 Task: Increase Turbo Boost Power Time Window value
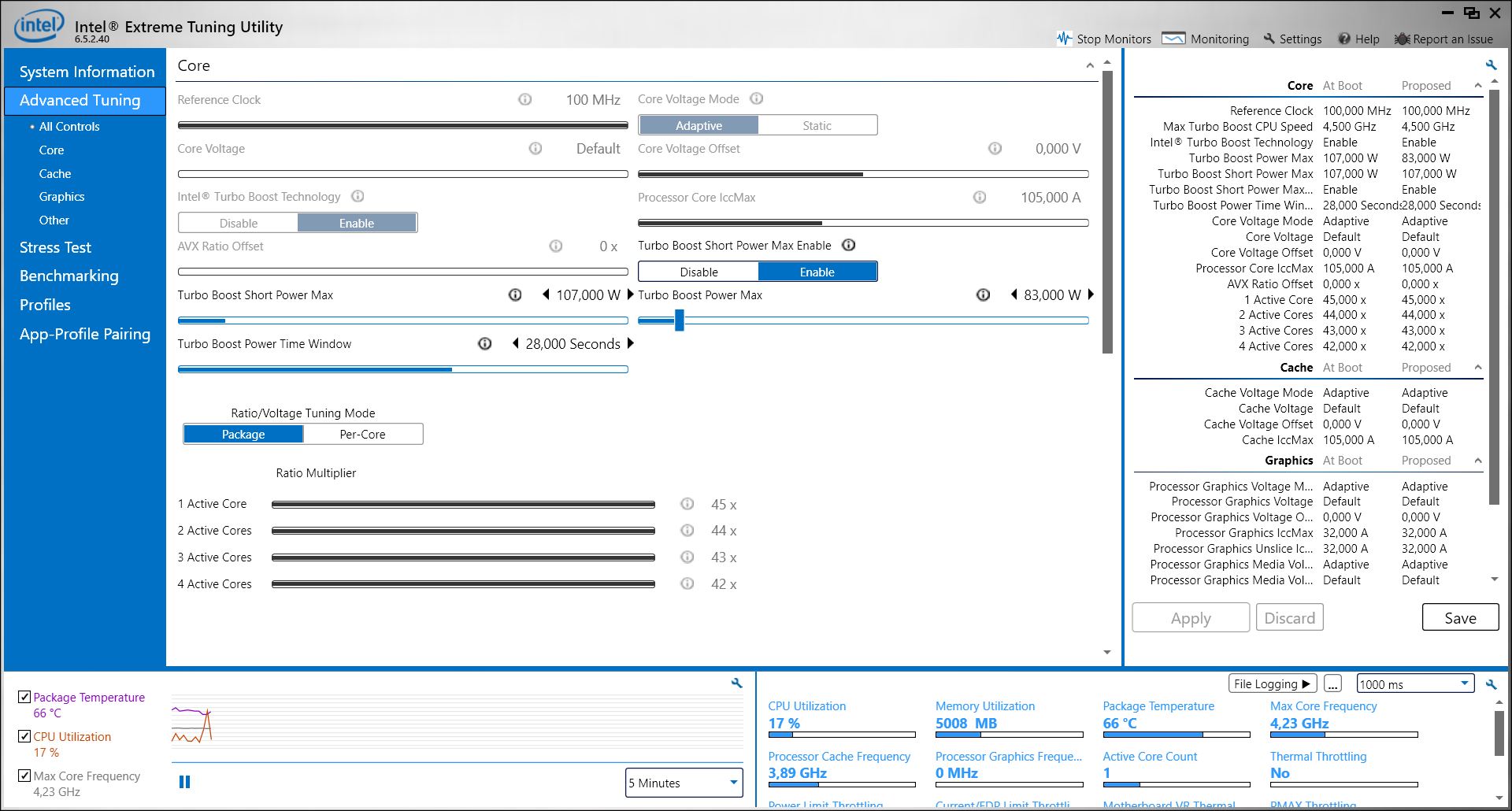631,343
